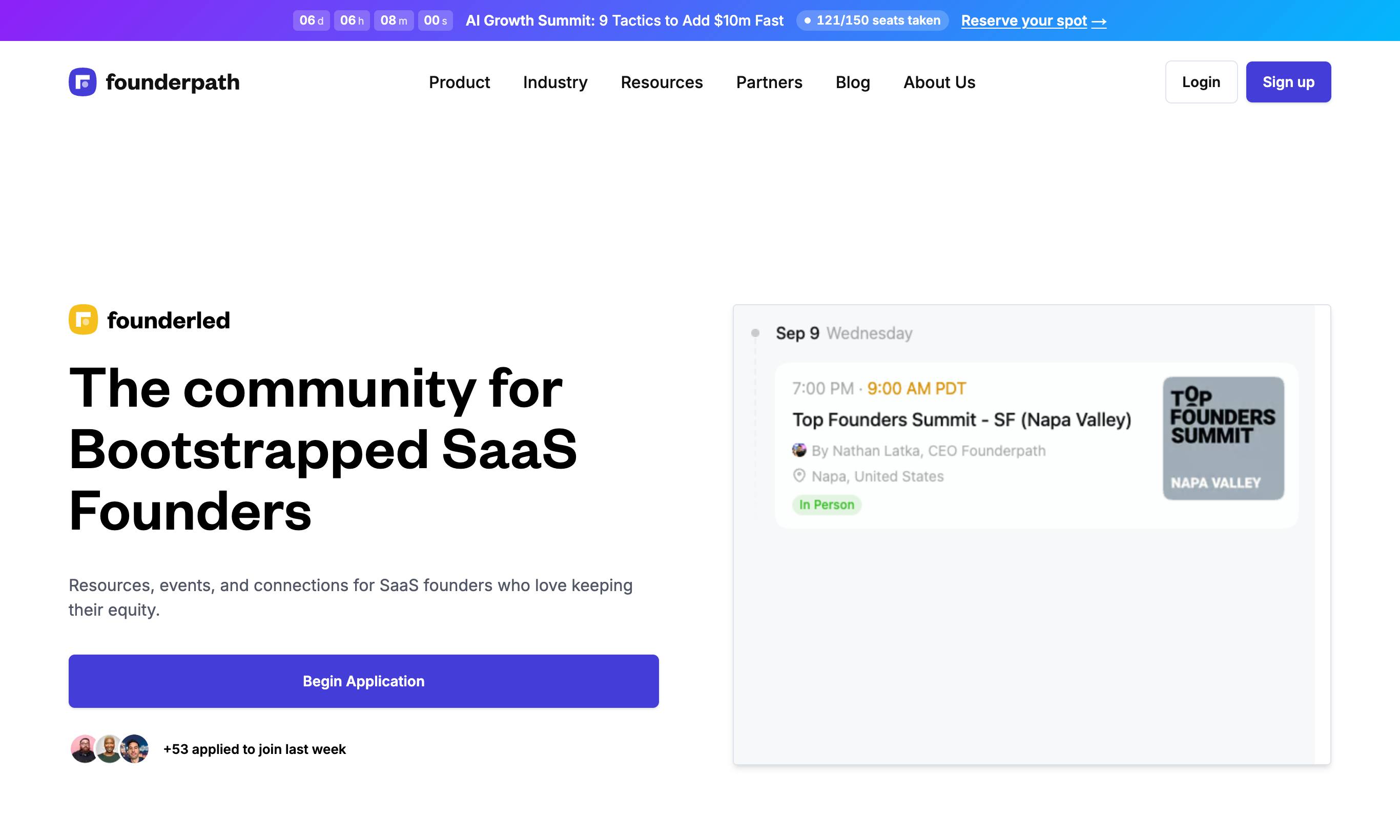Click the founderpath wordmark text
Screen dimensions: 1400x840
[x=173, y=82]
